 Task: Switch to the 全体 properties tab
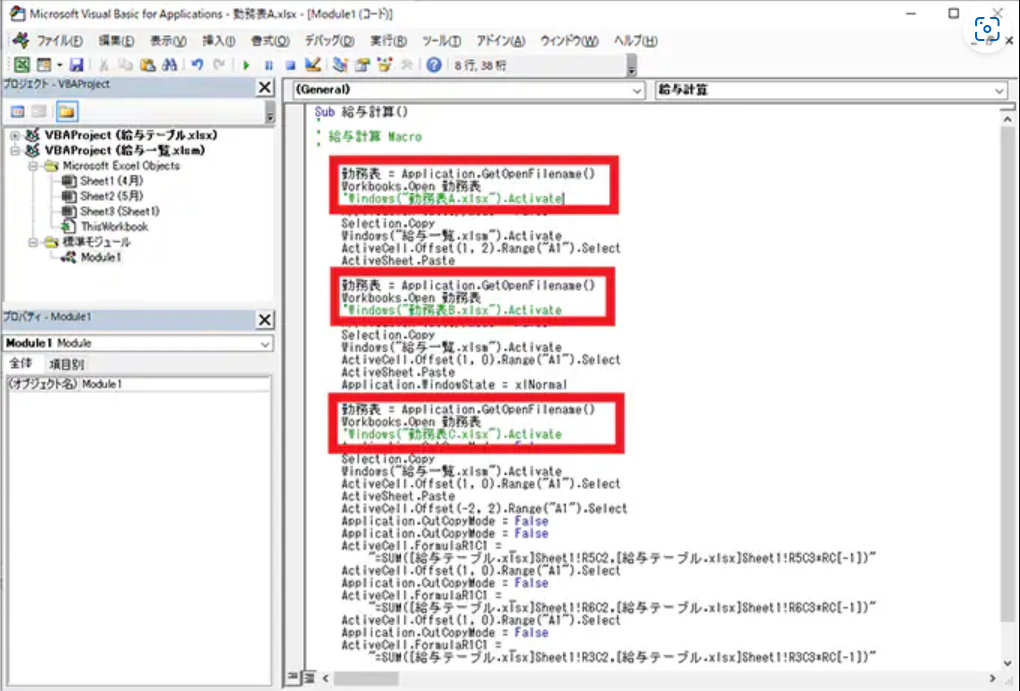click(x=21, y=364)
